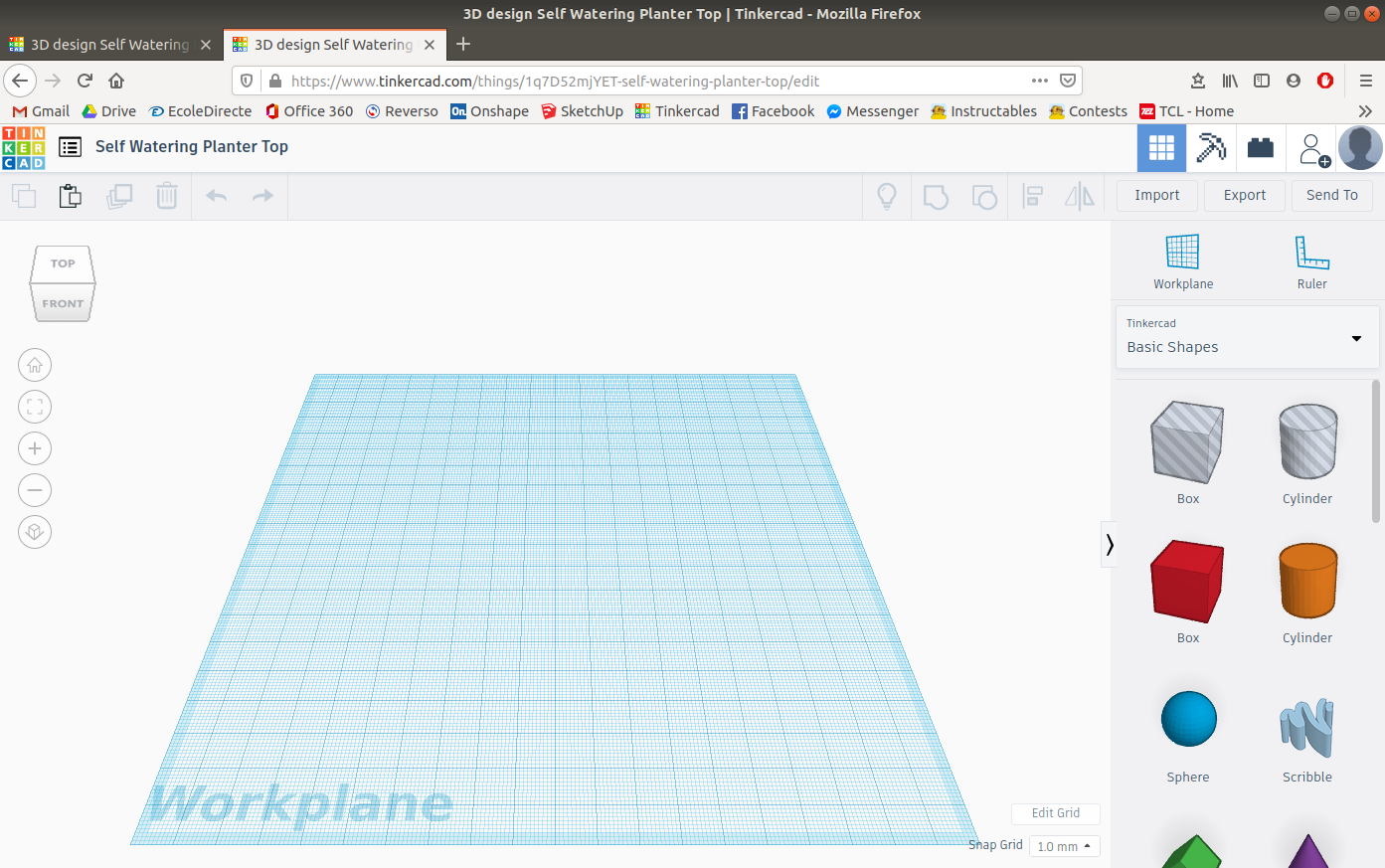Click the Ungroup icon
The width and height of the screenshot is (1385, 868).
point(984,196)
